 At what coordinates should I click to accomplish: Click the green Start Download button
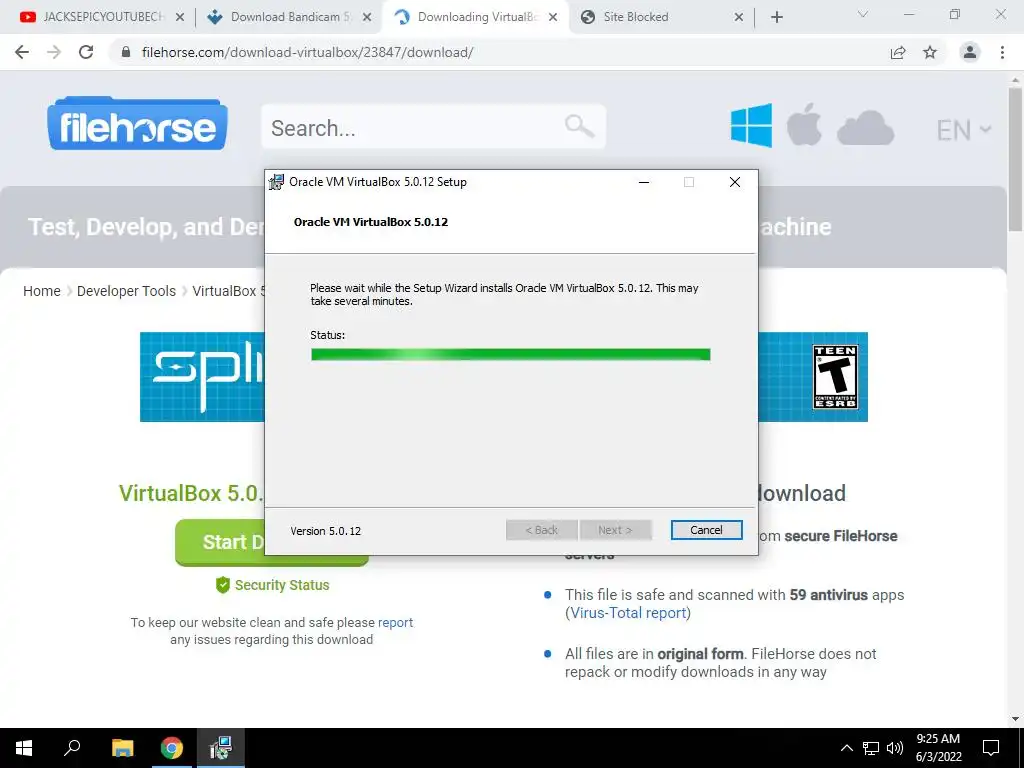(x=220, y=542)
